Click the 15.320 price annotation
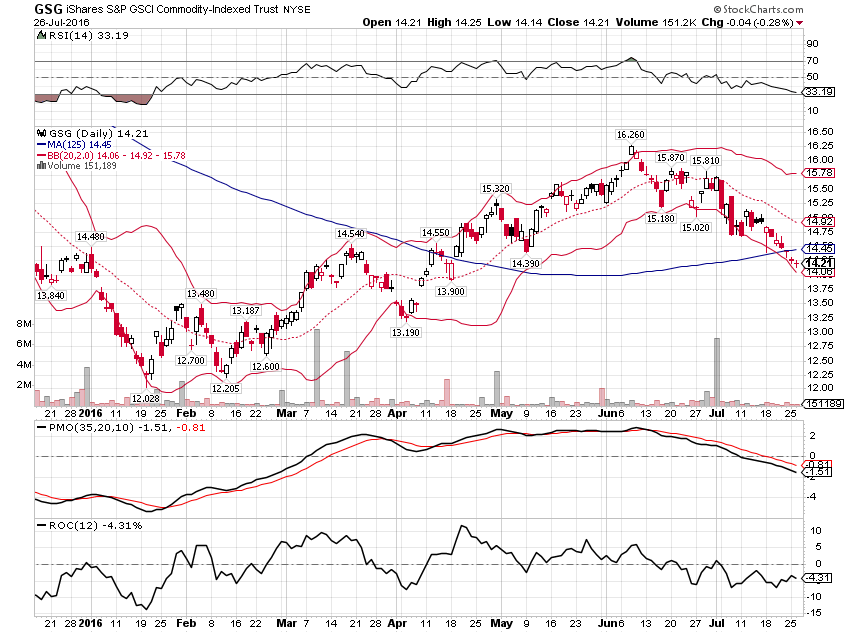This screenshot has height=633, width=850. pyautogui.click(x=495, y=189)
